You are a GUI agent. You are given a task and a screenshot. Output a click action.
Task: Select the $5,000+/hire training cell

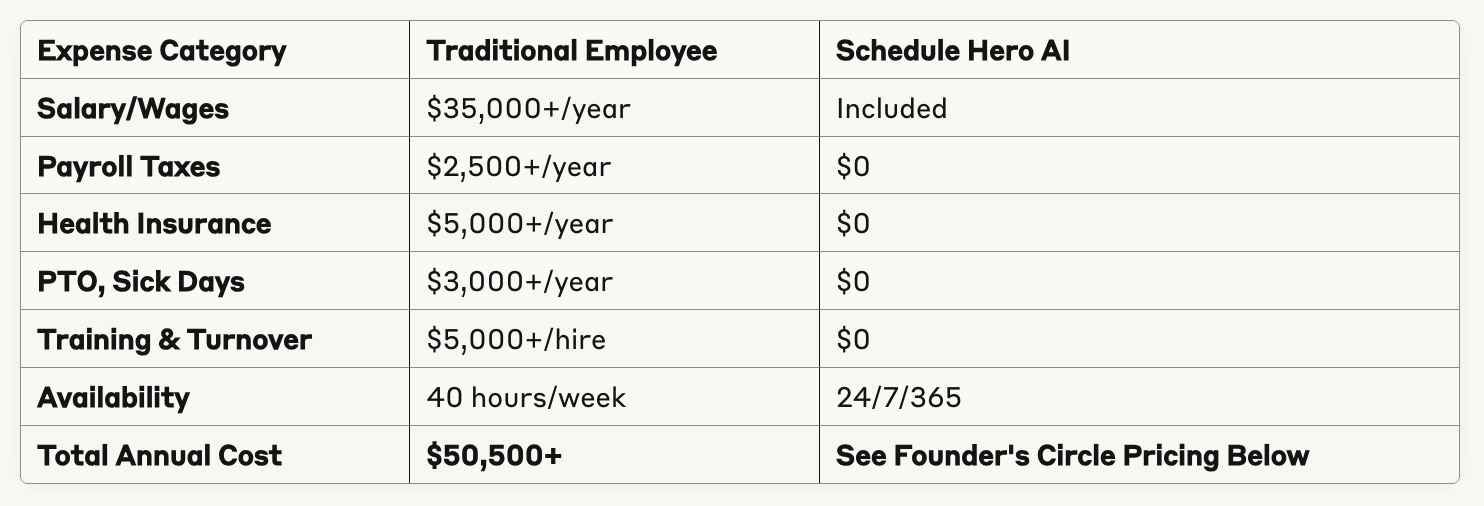pyautogui.click(x=516, y=339)
